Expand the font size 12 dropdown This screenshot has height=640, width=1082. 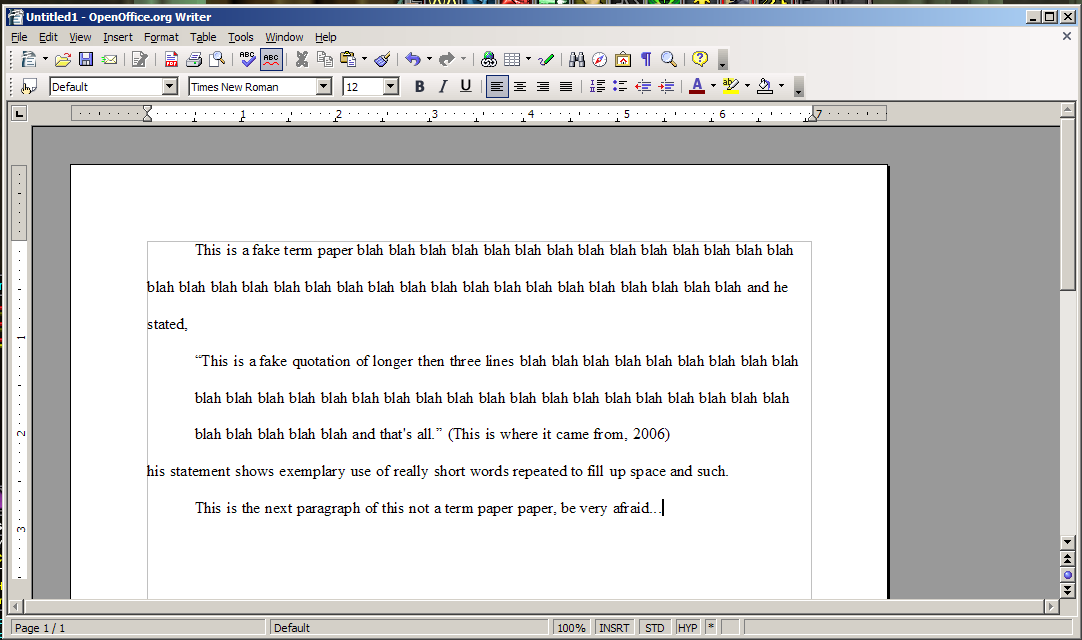pos(391,87)
